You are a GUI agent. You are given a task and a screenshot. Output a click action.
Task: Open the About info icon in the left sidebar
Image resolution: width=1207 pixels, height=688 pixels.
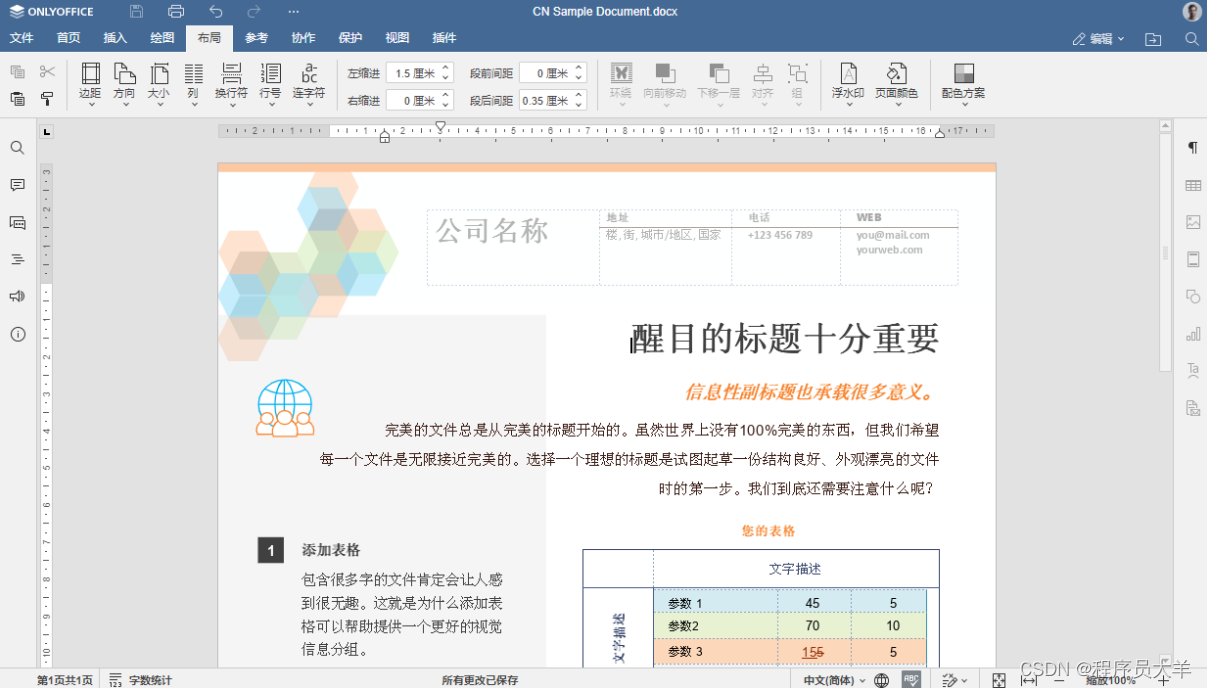(18, 334)
